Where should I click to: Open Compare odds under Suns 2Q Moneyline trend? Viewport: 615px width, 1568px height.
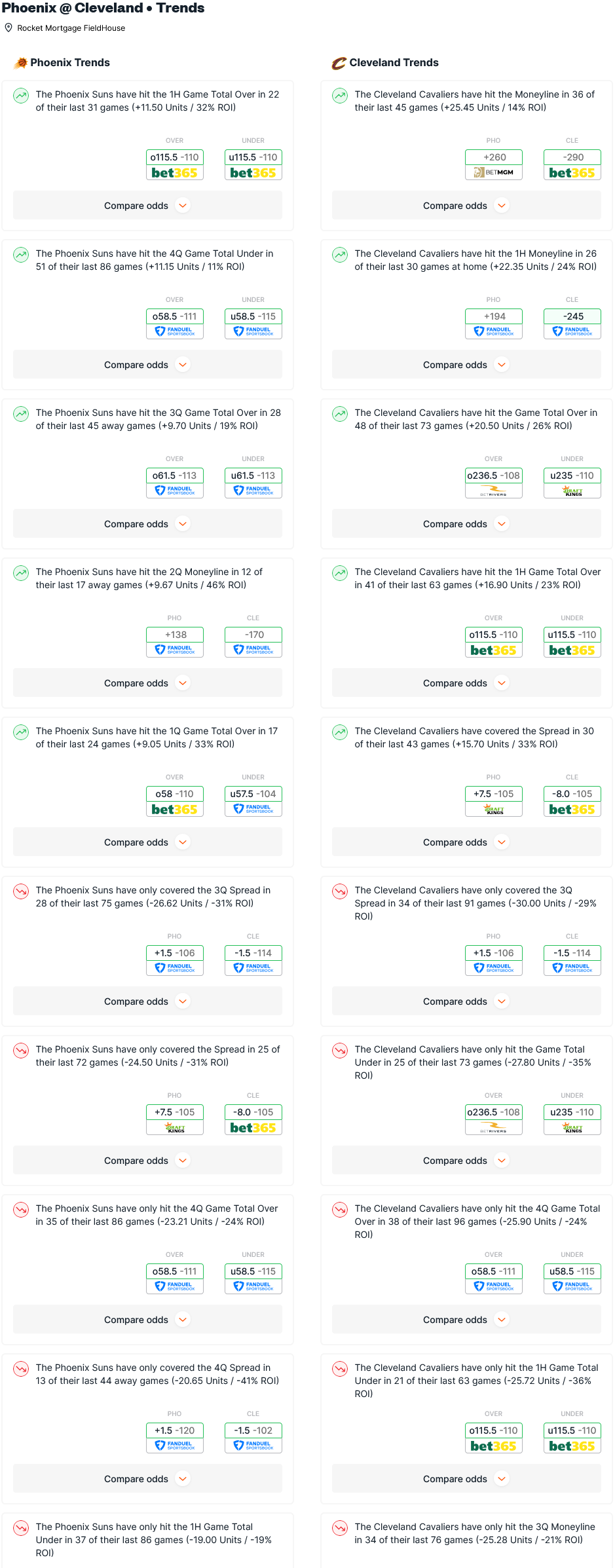coord(147,683)
